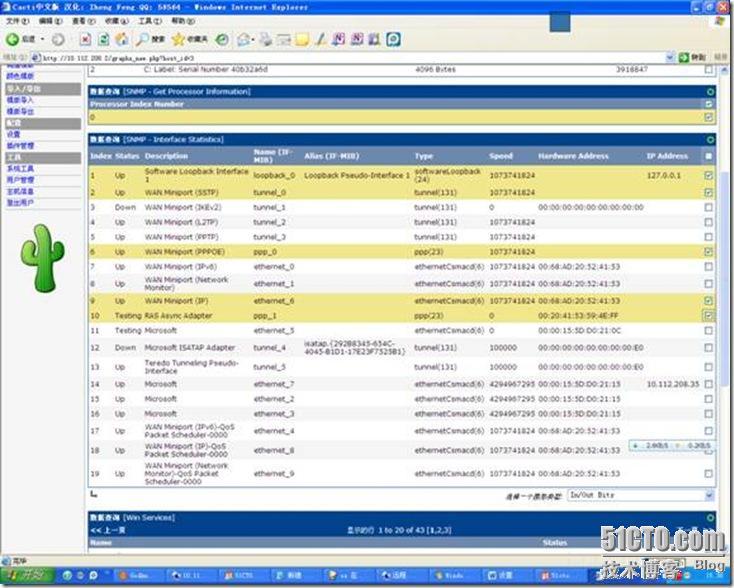
Task: Sort Interface table by Speed column
Action: tap(501, 156)
